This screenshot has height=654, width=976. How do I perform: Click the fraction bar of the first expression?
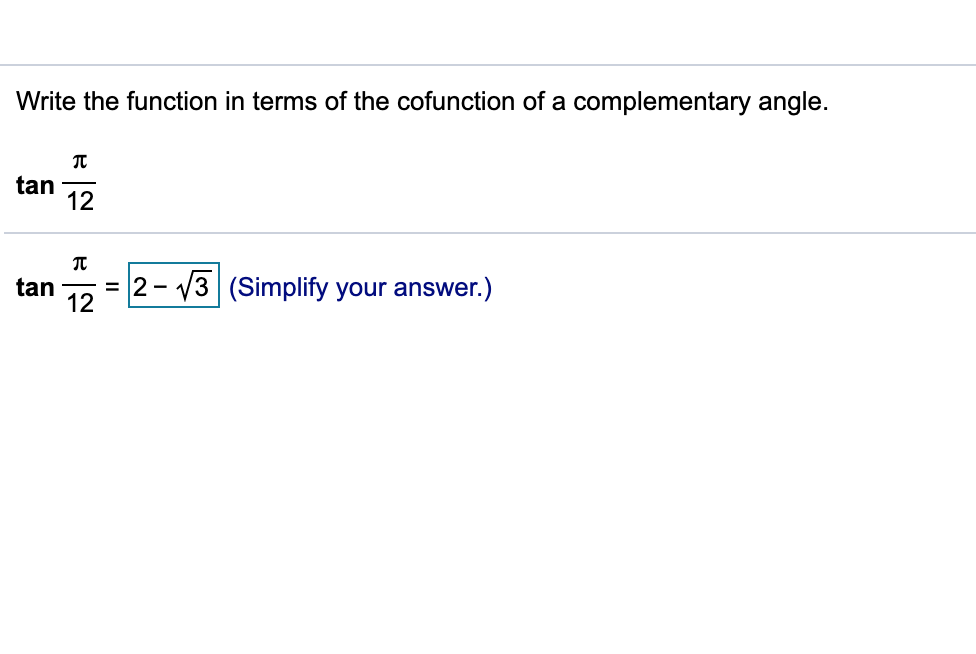coord(79,182)
